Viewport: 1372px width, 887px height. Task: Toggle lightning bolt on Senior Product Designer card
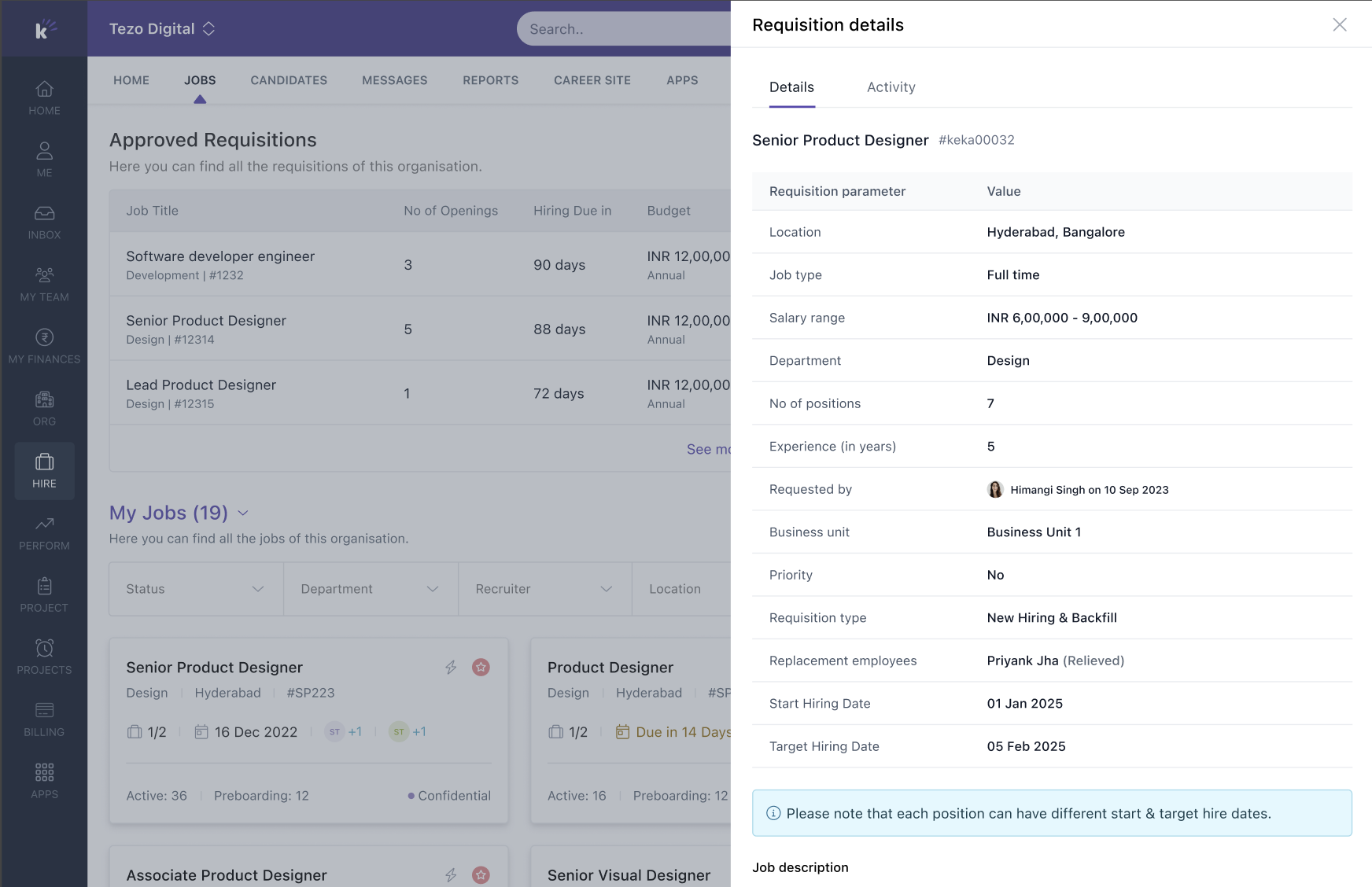(451, 668)
